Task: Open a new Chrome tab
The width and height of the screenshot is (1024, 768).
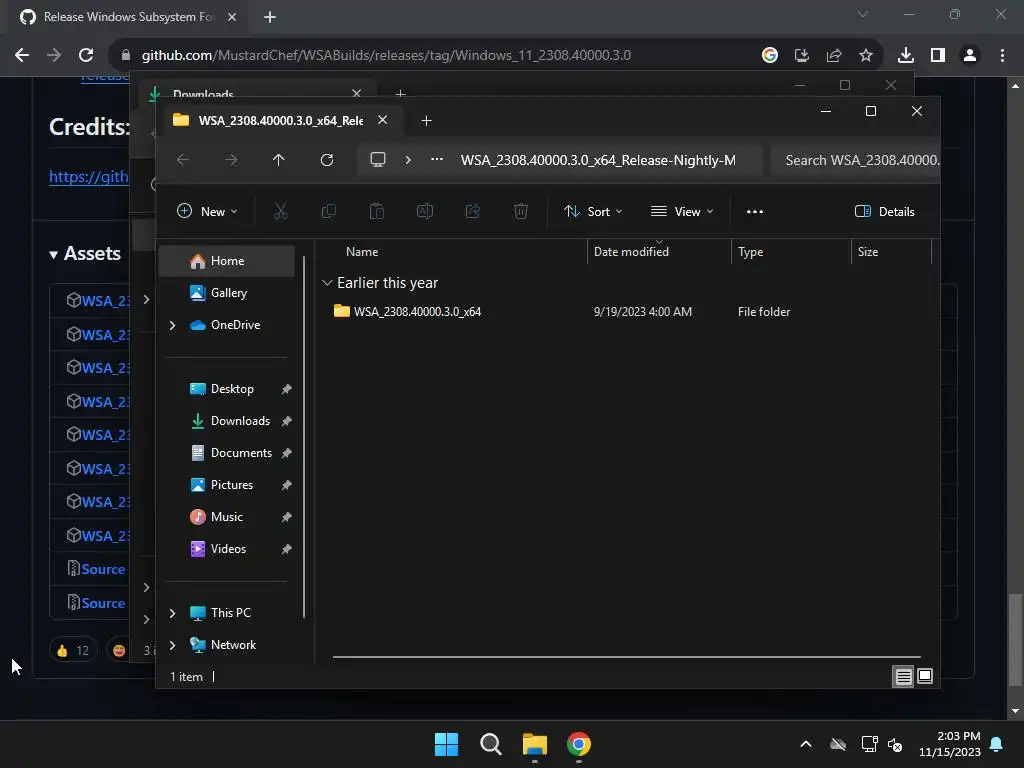Action: click(270, 17)
